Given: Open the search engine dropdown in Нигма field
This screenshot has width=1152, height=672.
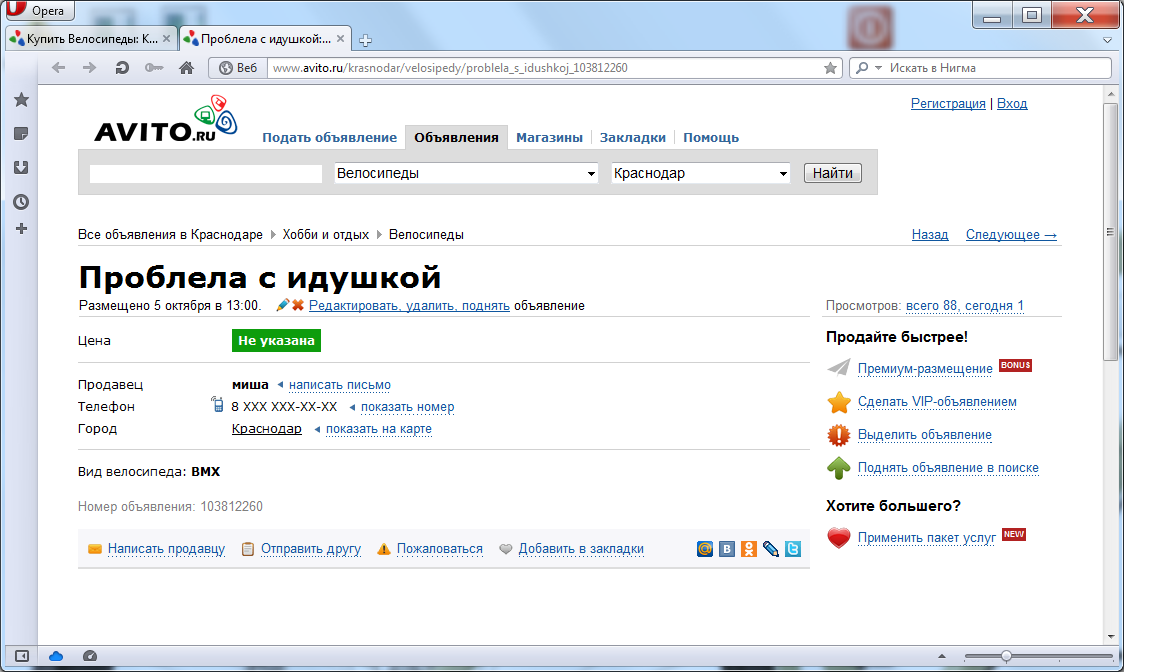Looking at the screenshot, I should 870,68.
